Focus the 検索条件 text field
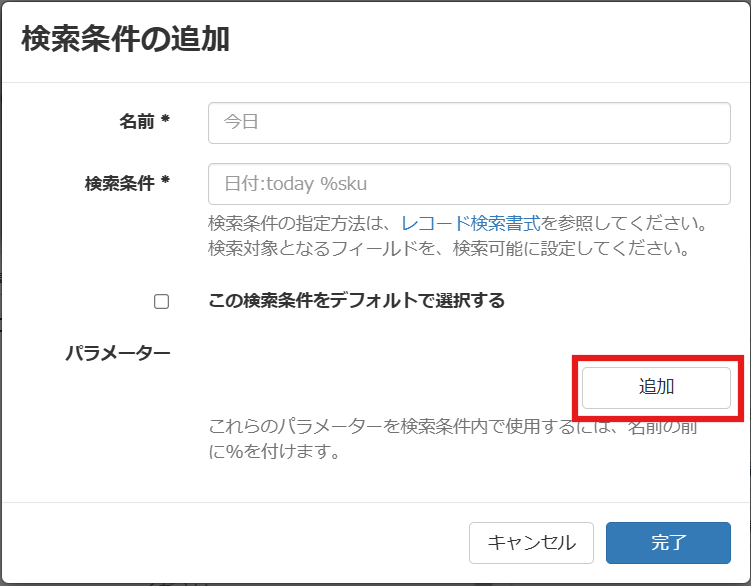This screenshot has width=751, height=586. 469,184
